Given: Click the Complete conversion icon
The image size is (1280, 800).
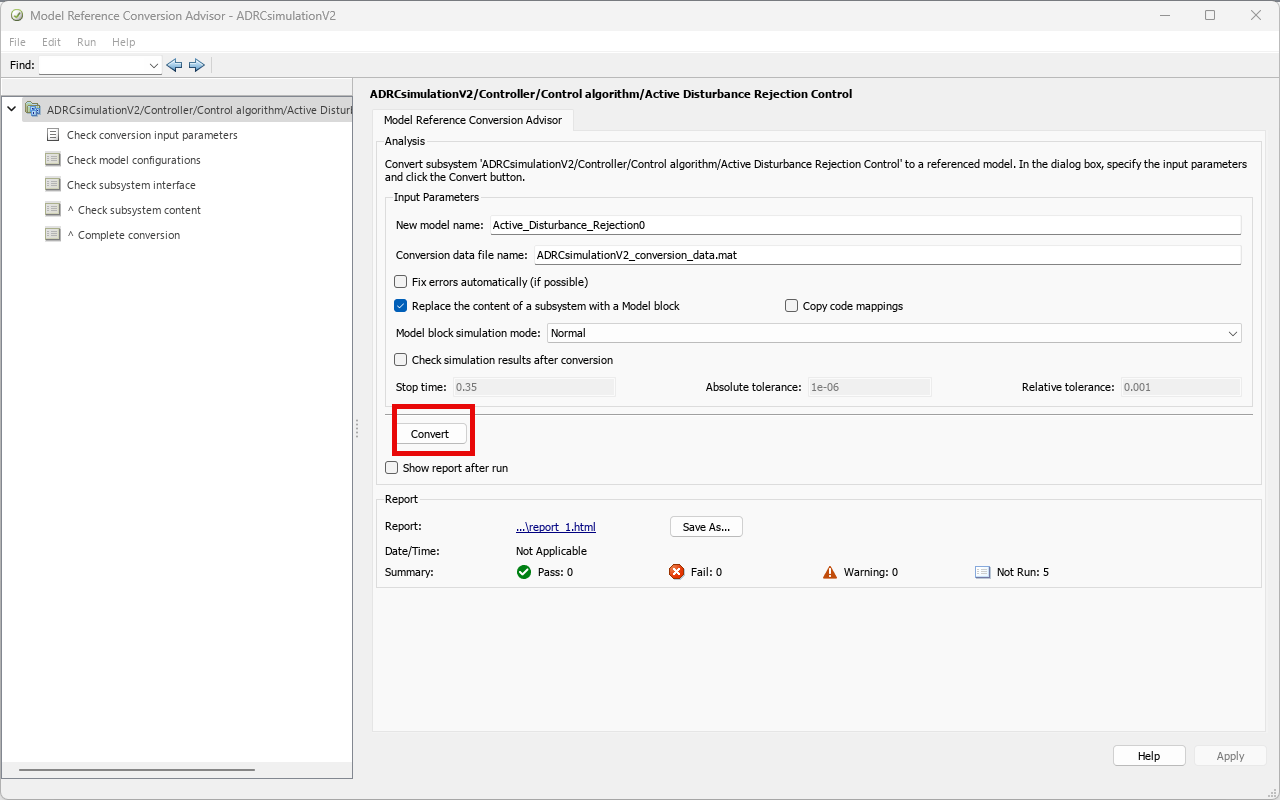Looking at the screenshot, I should tap(53, 235).
